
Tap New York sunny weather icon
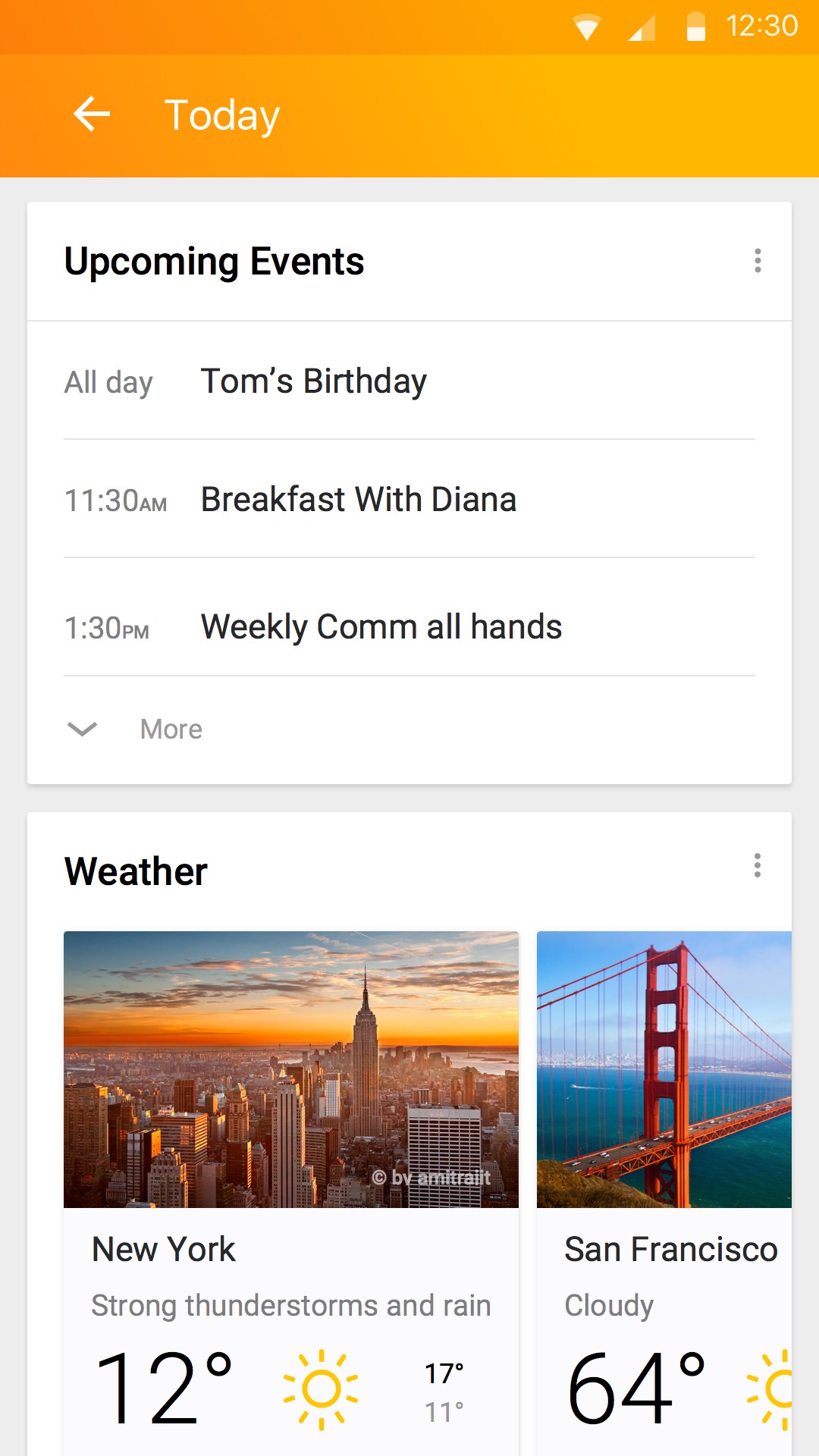(x=321, y=1389)
